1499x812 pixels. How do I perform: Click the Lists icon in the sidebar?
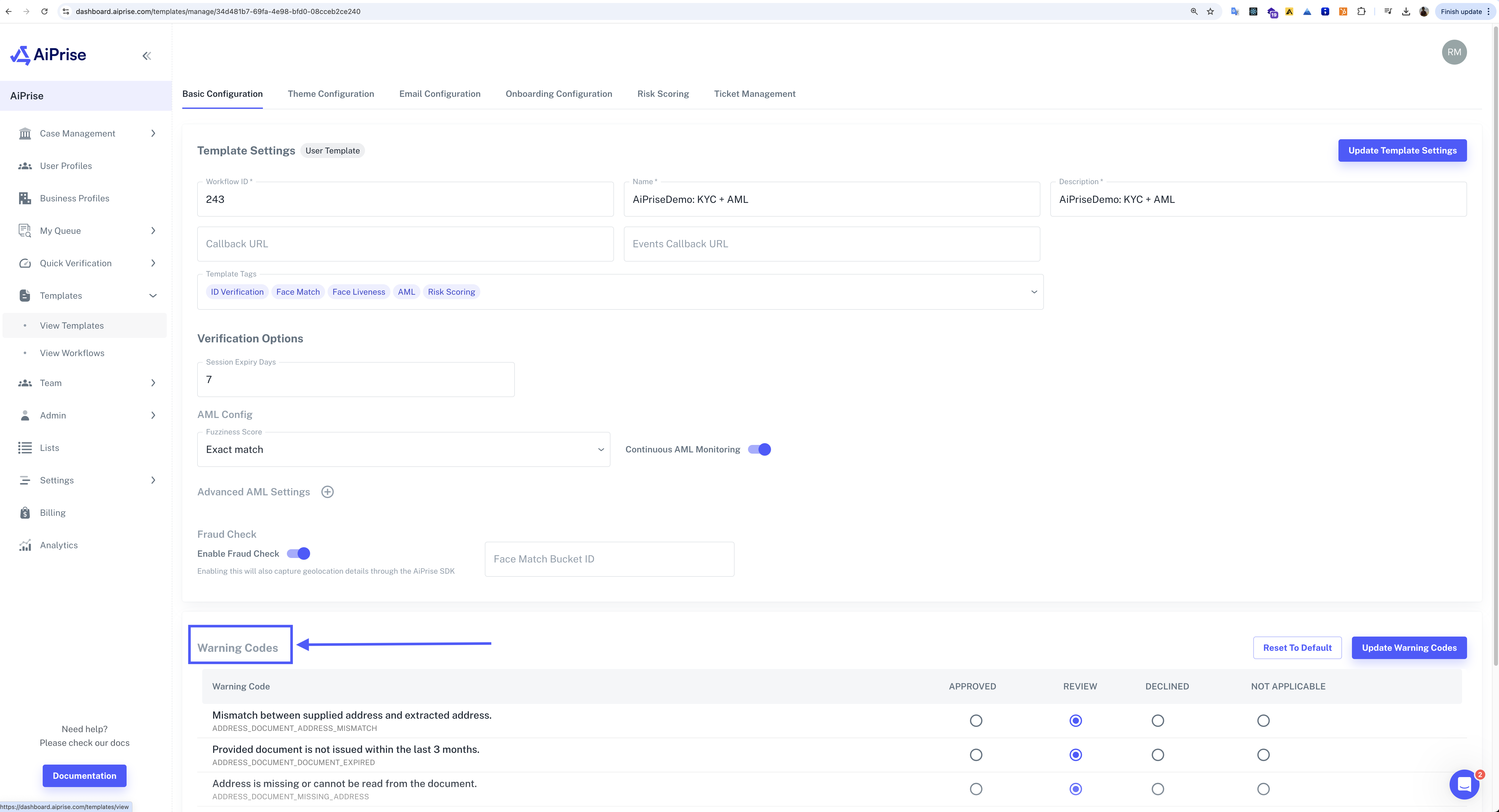pos(25,448)
